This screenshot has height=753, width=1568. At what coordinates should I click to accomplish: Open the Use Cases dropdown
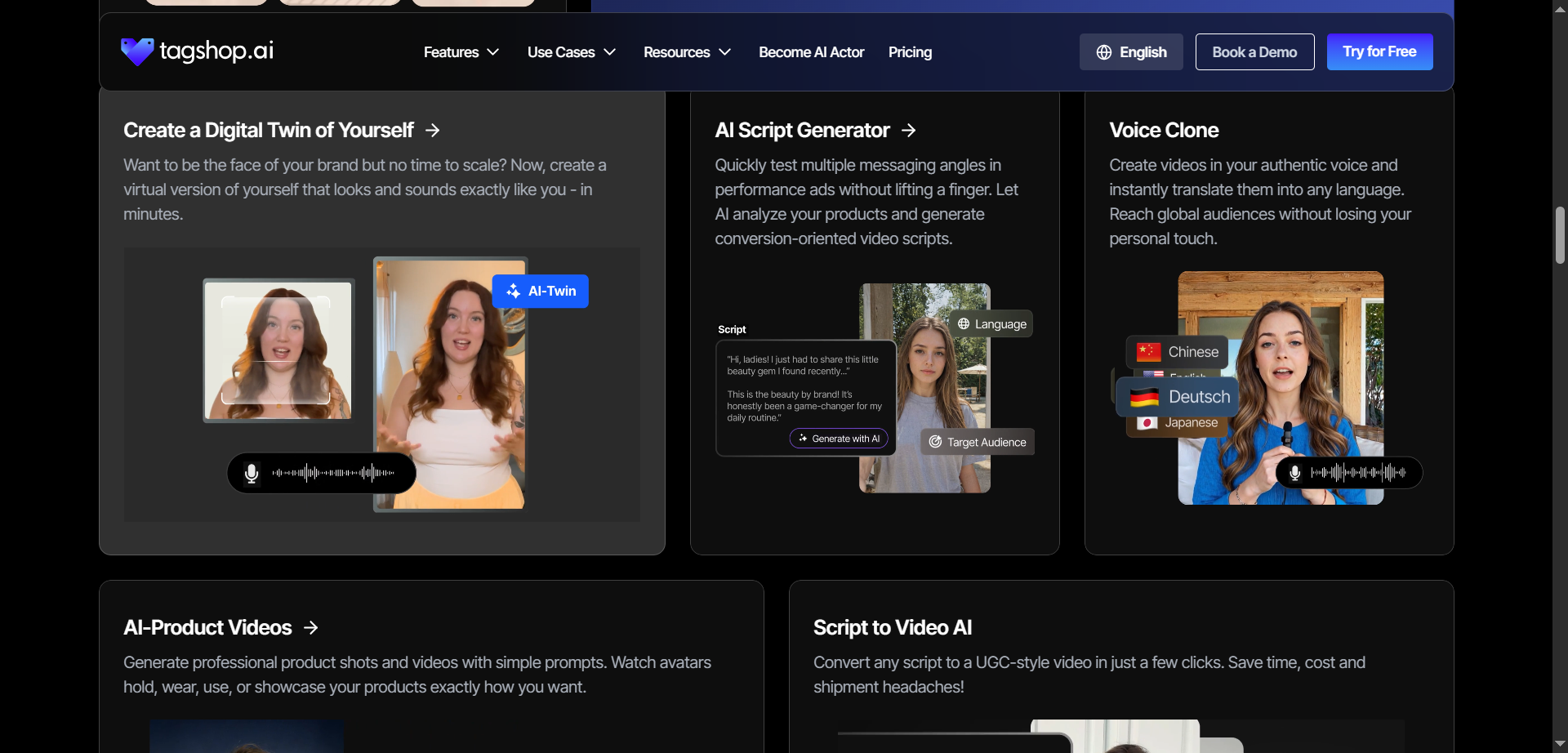571,51
